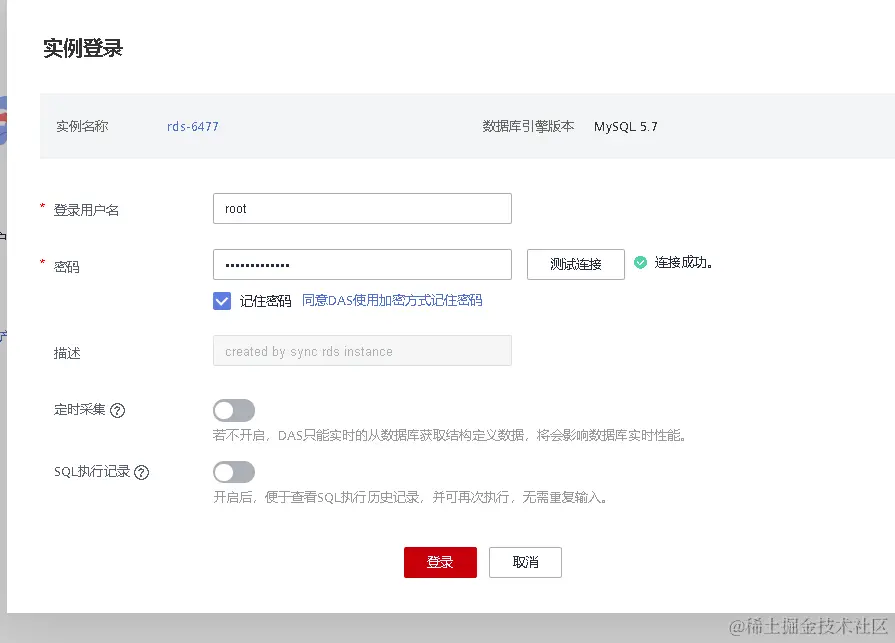Uncheck the 记住密码 remember password checkbox
Screen dimensions: 895x643
click(x=222, y=301)
